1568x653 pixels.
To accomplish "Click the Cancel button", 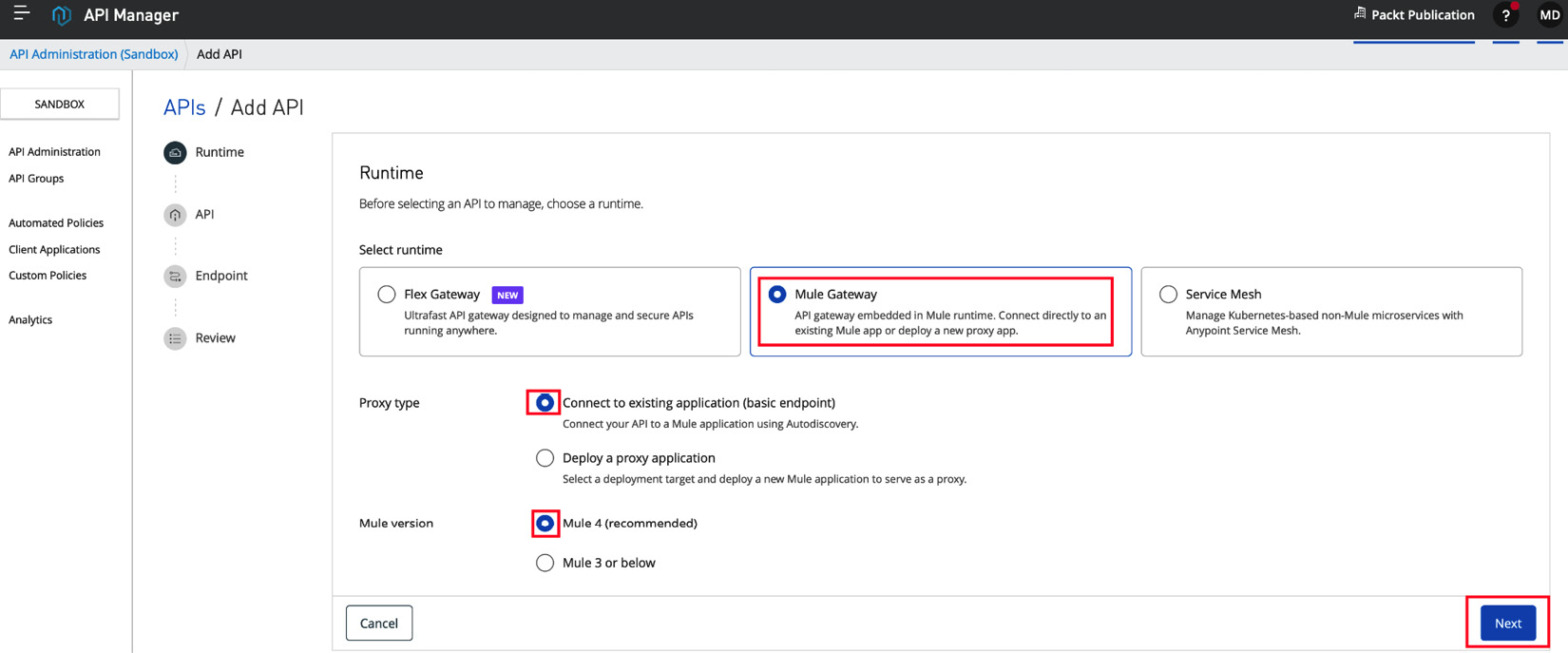I will (379, 624).
